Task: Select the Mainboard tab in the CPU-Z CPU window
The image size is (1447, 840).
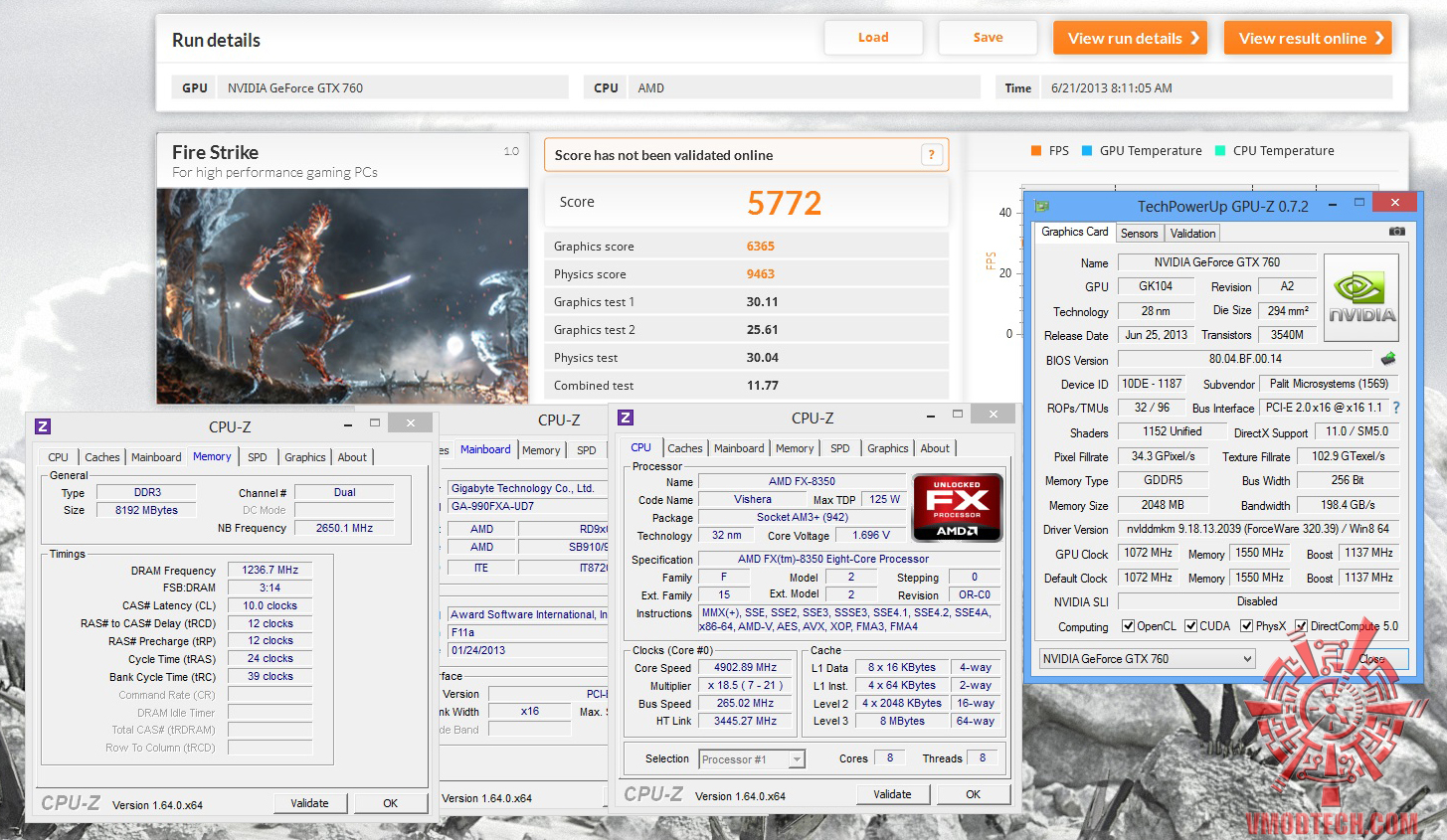Action: 739,448
